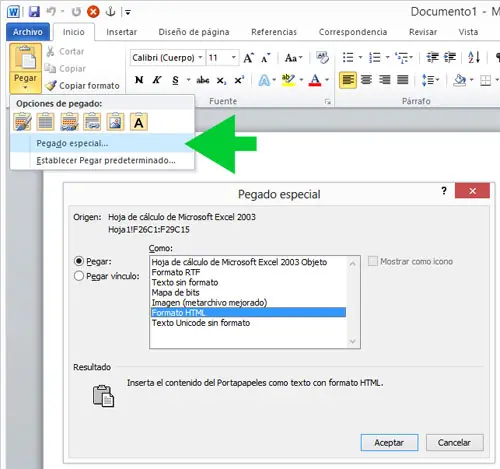Click the Save icon in quick access toolbar
This screenshot has height=469, width=500.
(x=34, y=12)
